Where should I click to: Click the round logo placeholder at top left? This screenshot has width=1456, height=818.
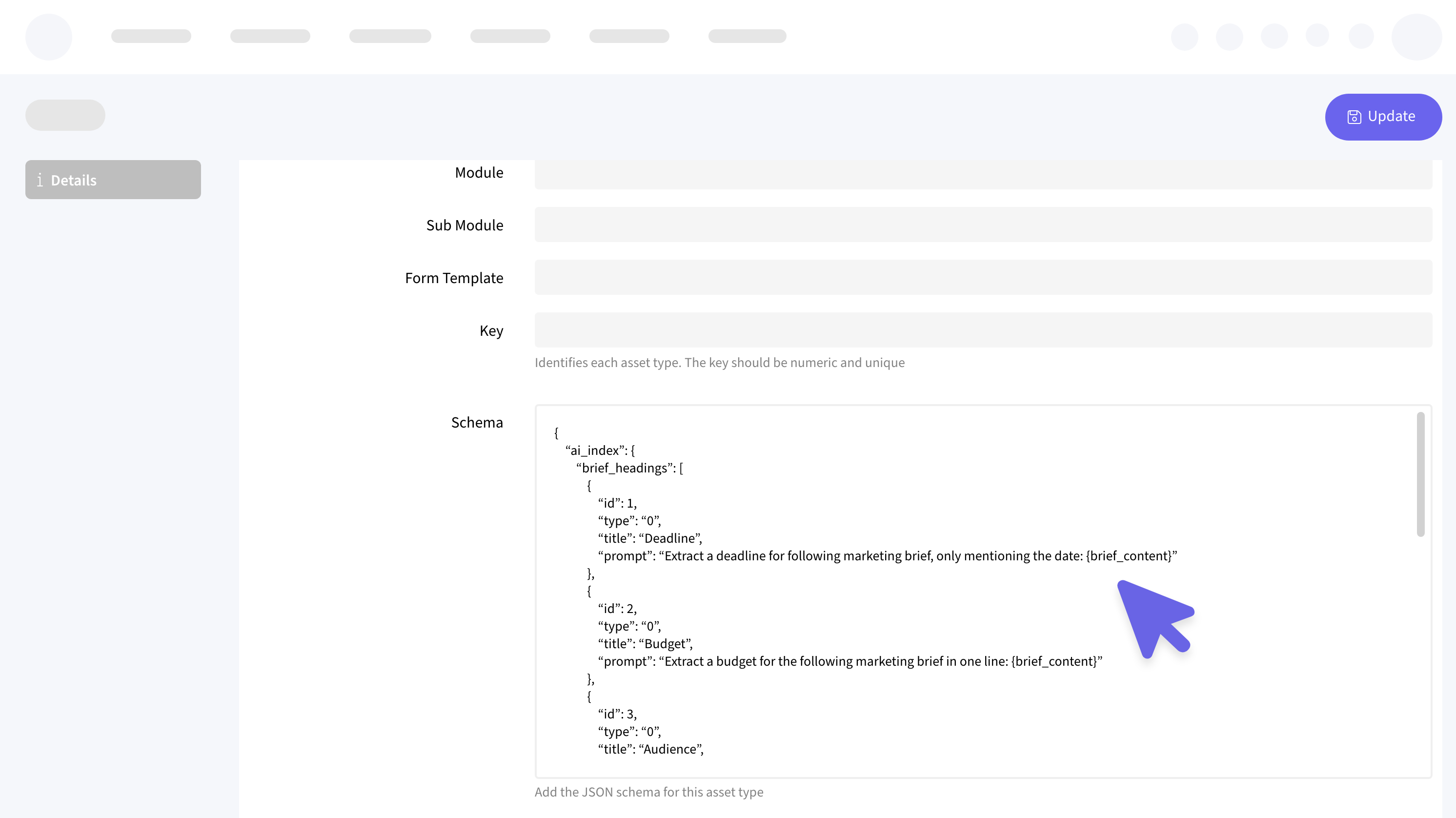point(49,37)
